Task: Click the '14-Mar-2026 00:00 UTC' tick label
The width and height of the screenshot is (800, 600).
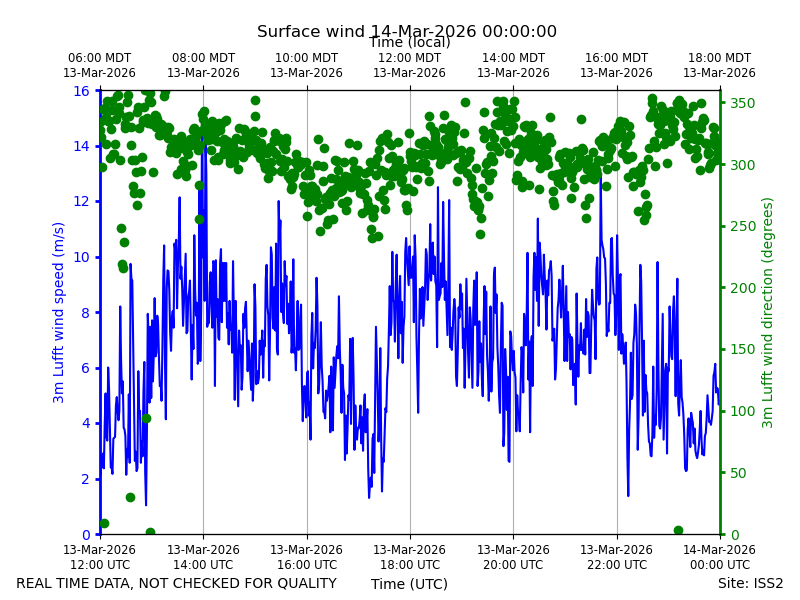Action: 719,557
